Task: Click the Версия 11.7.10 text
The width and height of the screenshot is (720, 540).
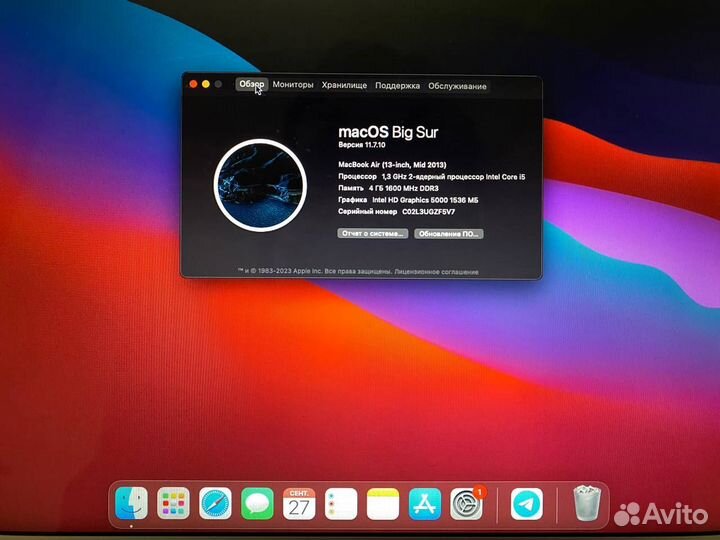Action: (x=362, y=145)
